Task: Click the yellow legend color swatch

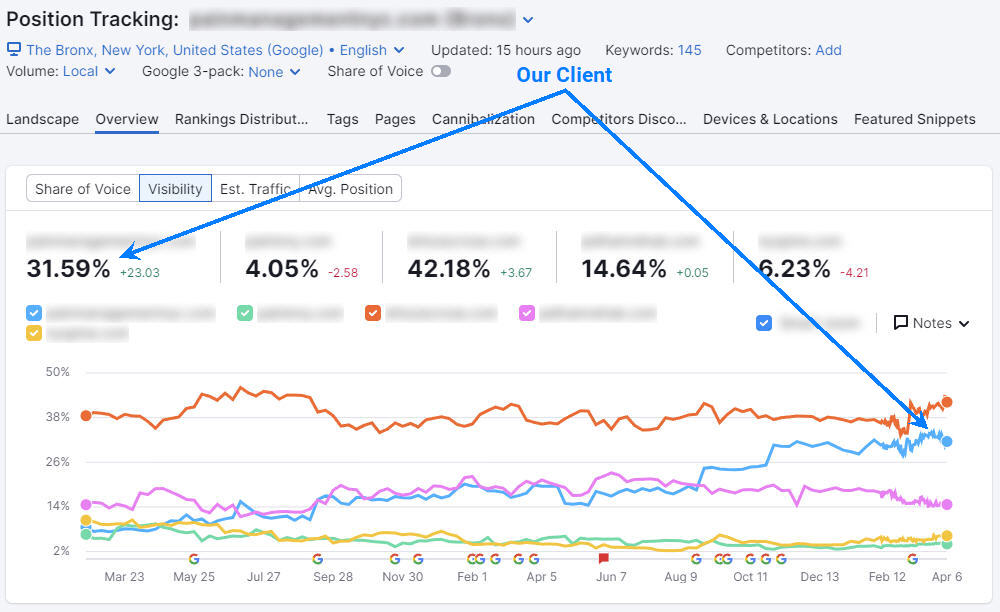Action: pos(33,332)
